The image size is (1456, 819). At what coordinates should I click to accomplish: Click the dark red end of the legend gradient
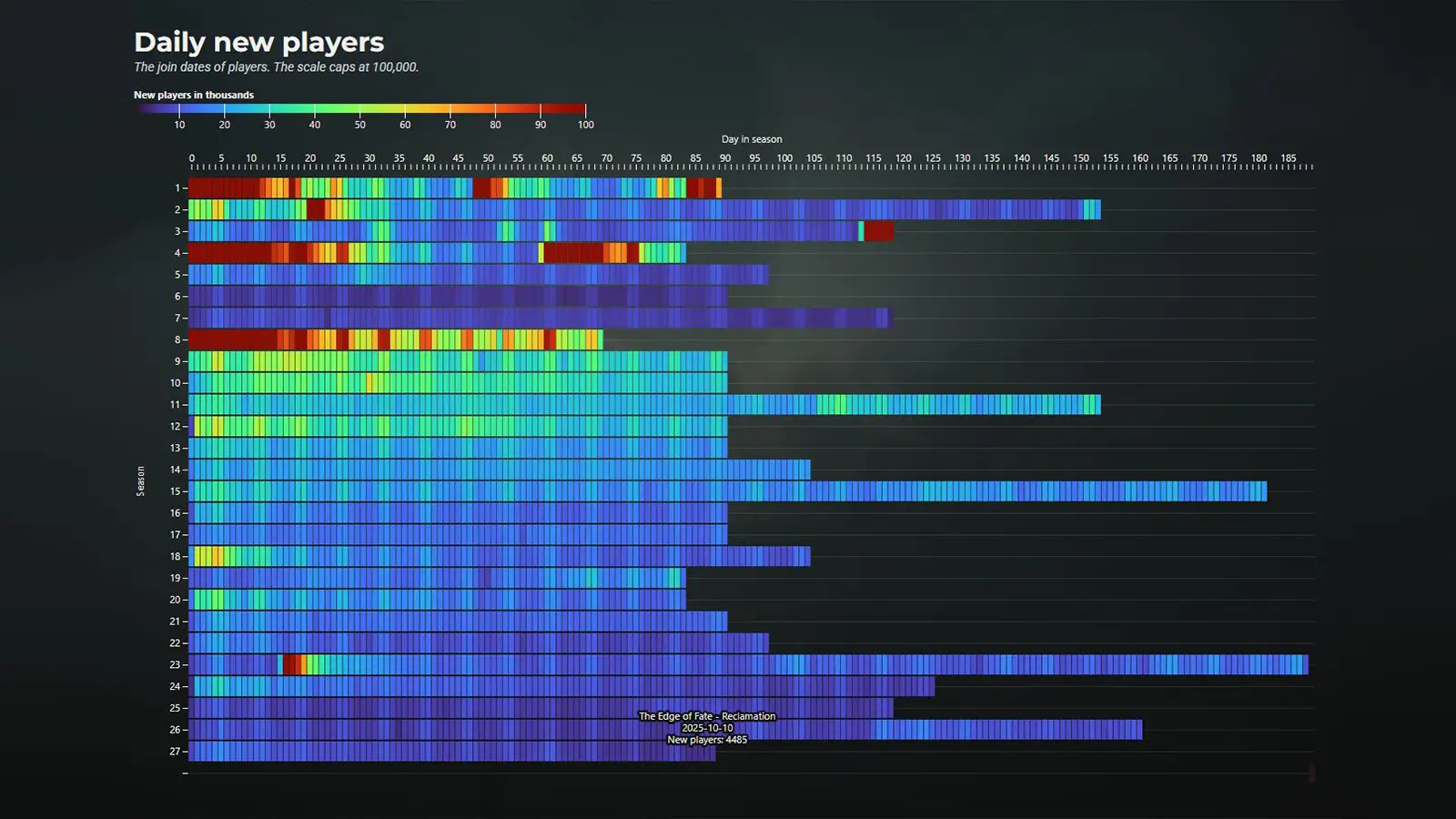point(573,108)
